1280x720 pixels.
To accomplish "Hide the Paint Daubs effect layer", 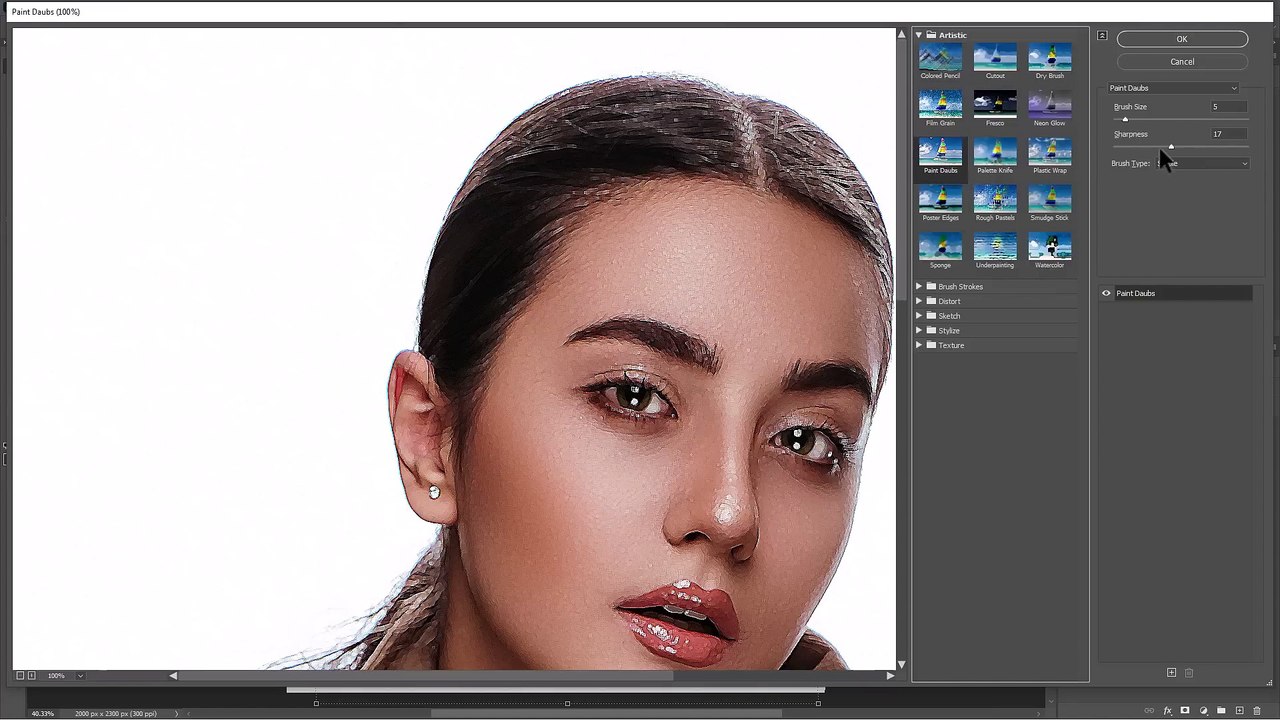I will point(1106,293).
